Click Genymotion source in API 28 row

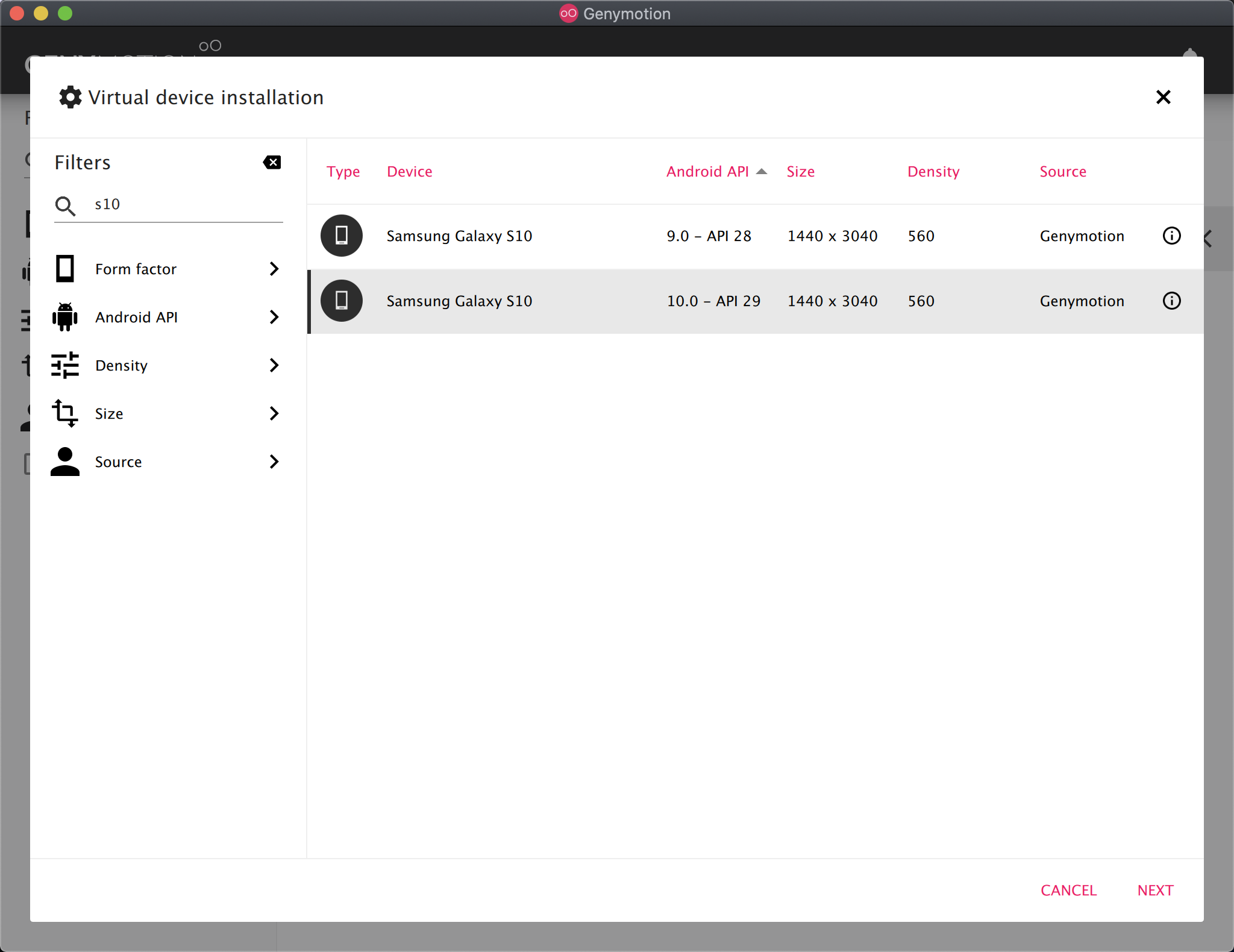click(1082, 236)
